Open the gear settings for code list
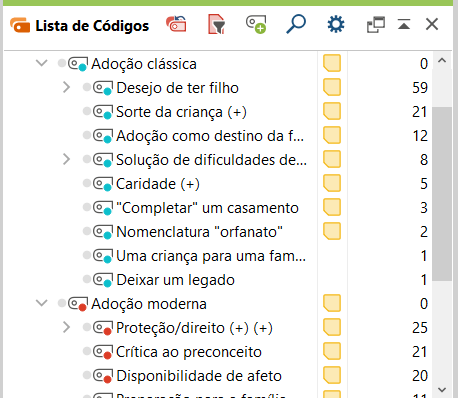Viewport: 458px width, 398px height. click(336, 24)
